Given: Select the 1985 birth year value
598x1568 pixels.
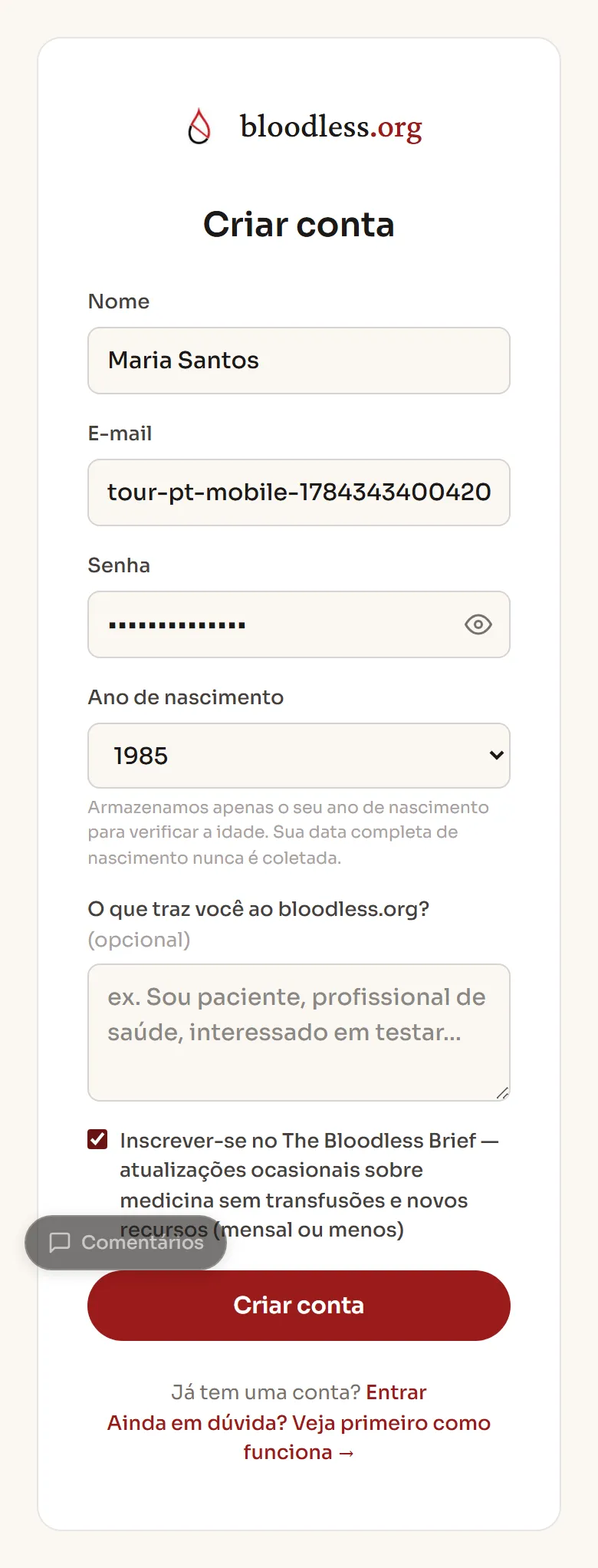Looking at the screenshot, I should [x=141, y=756].
